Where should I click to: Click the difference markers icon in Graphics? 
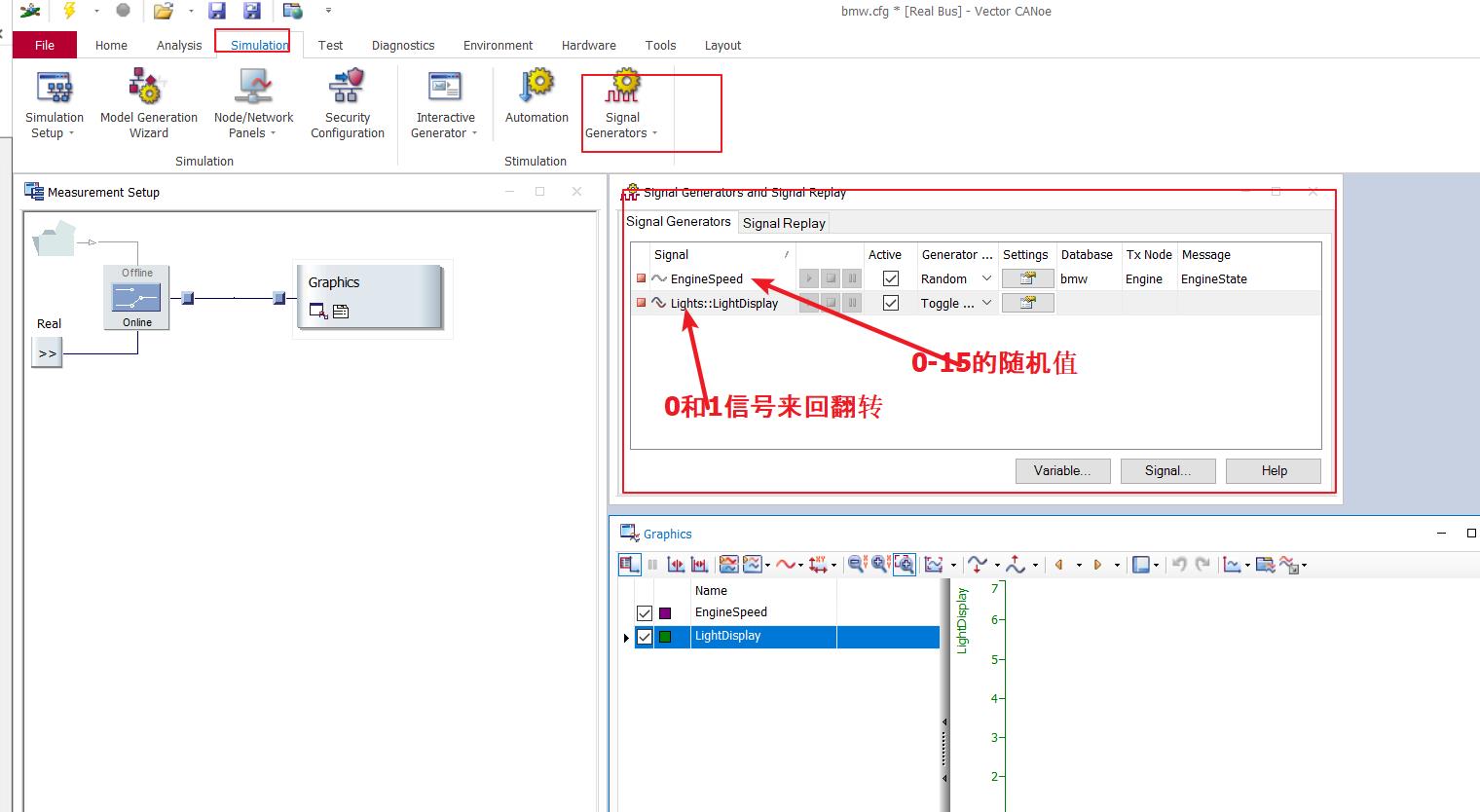(x=699, y=565)
